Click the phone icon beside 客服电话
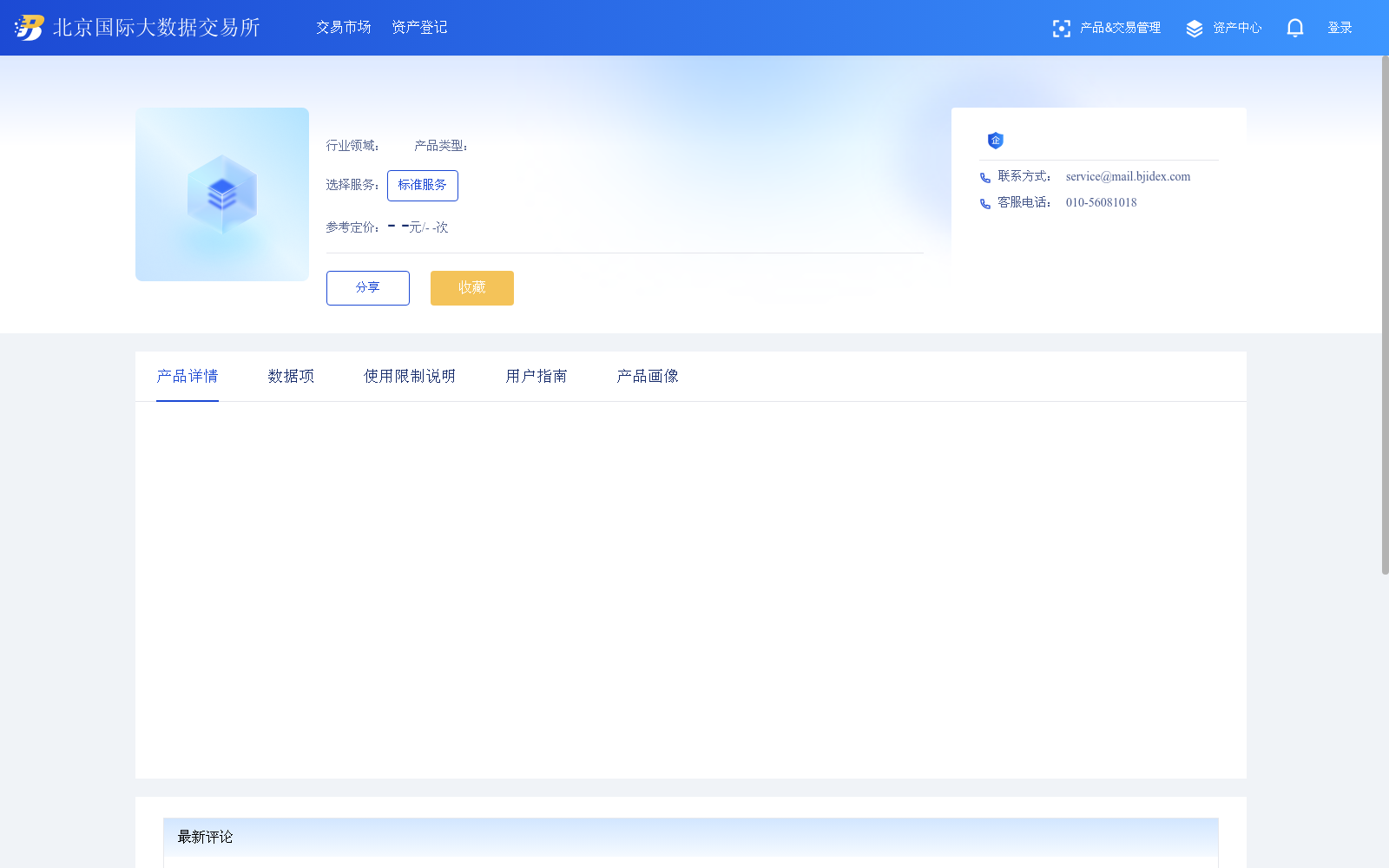 tap(984, 203)
